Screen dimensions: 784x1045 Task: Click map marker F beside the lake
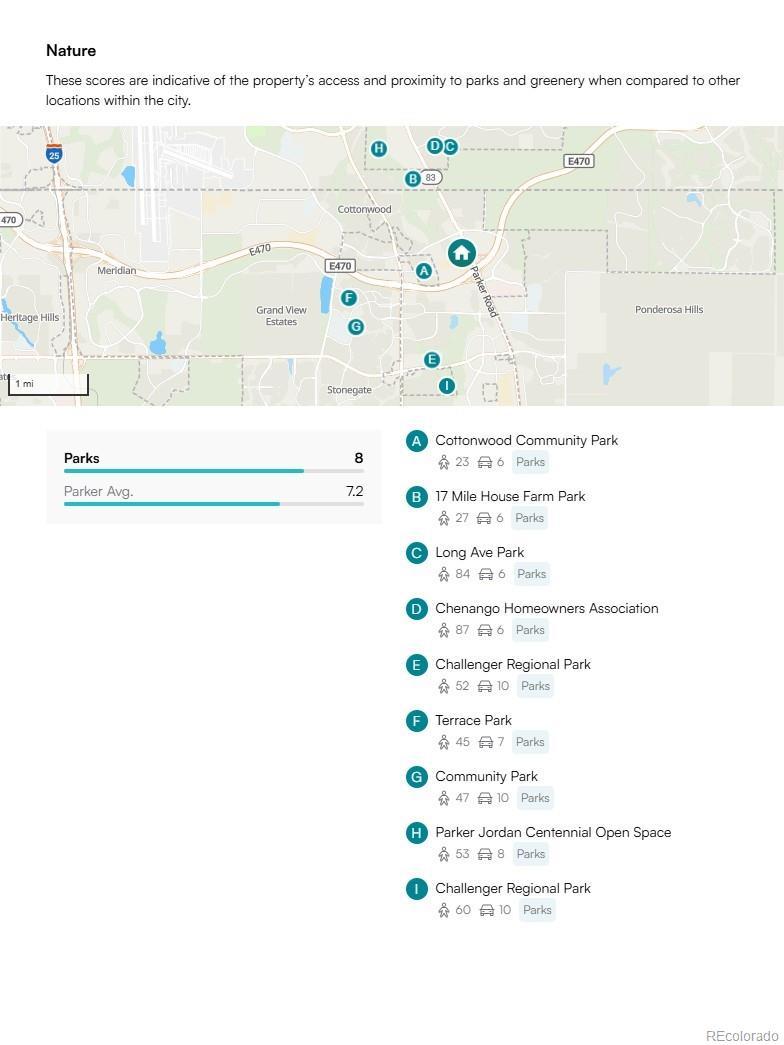(x=348, y=298)
